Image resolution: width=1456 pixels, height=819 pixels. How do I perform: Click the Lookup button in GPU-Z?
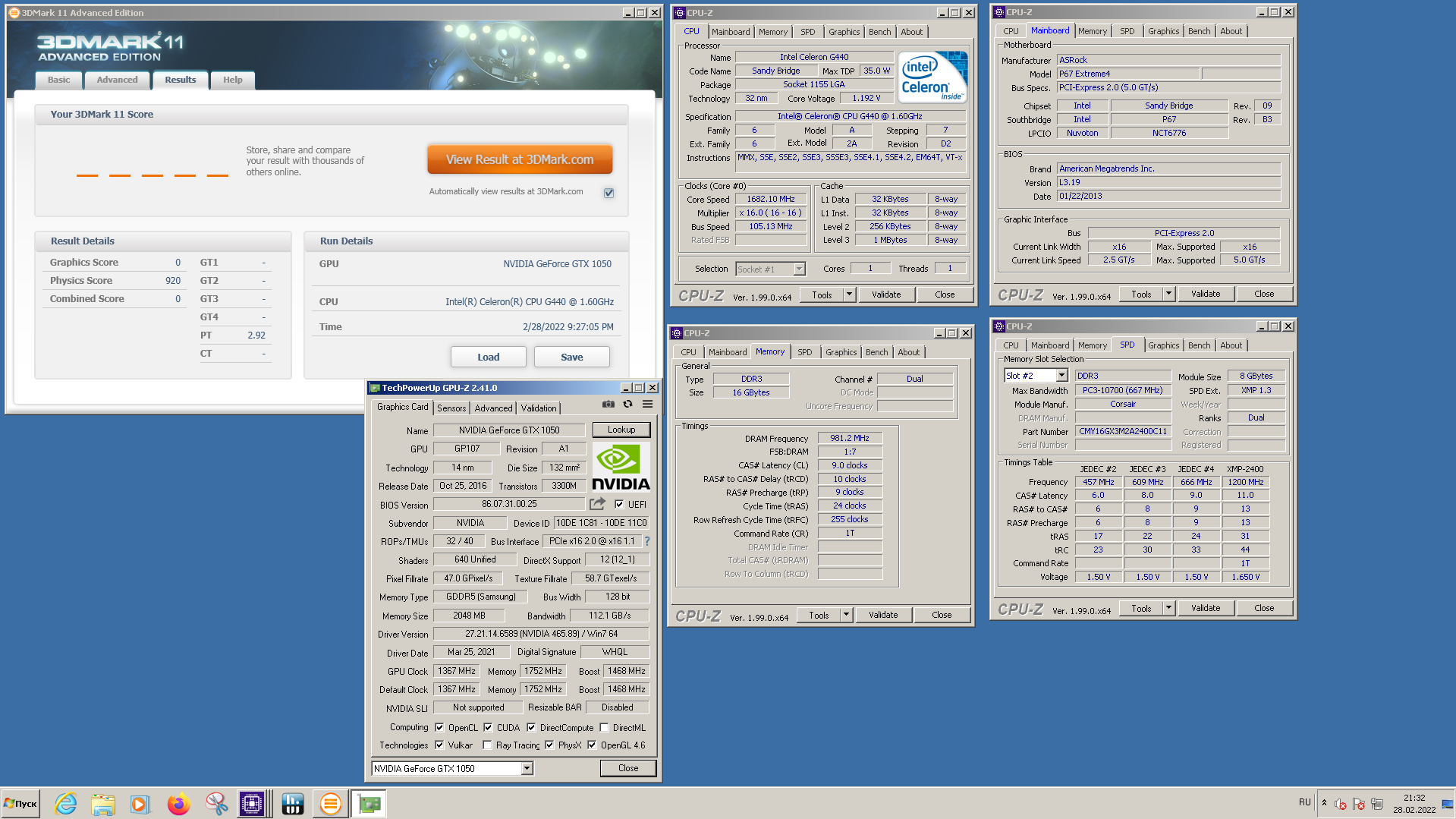click(x=621, y=430)
